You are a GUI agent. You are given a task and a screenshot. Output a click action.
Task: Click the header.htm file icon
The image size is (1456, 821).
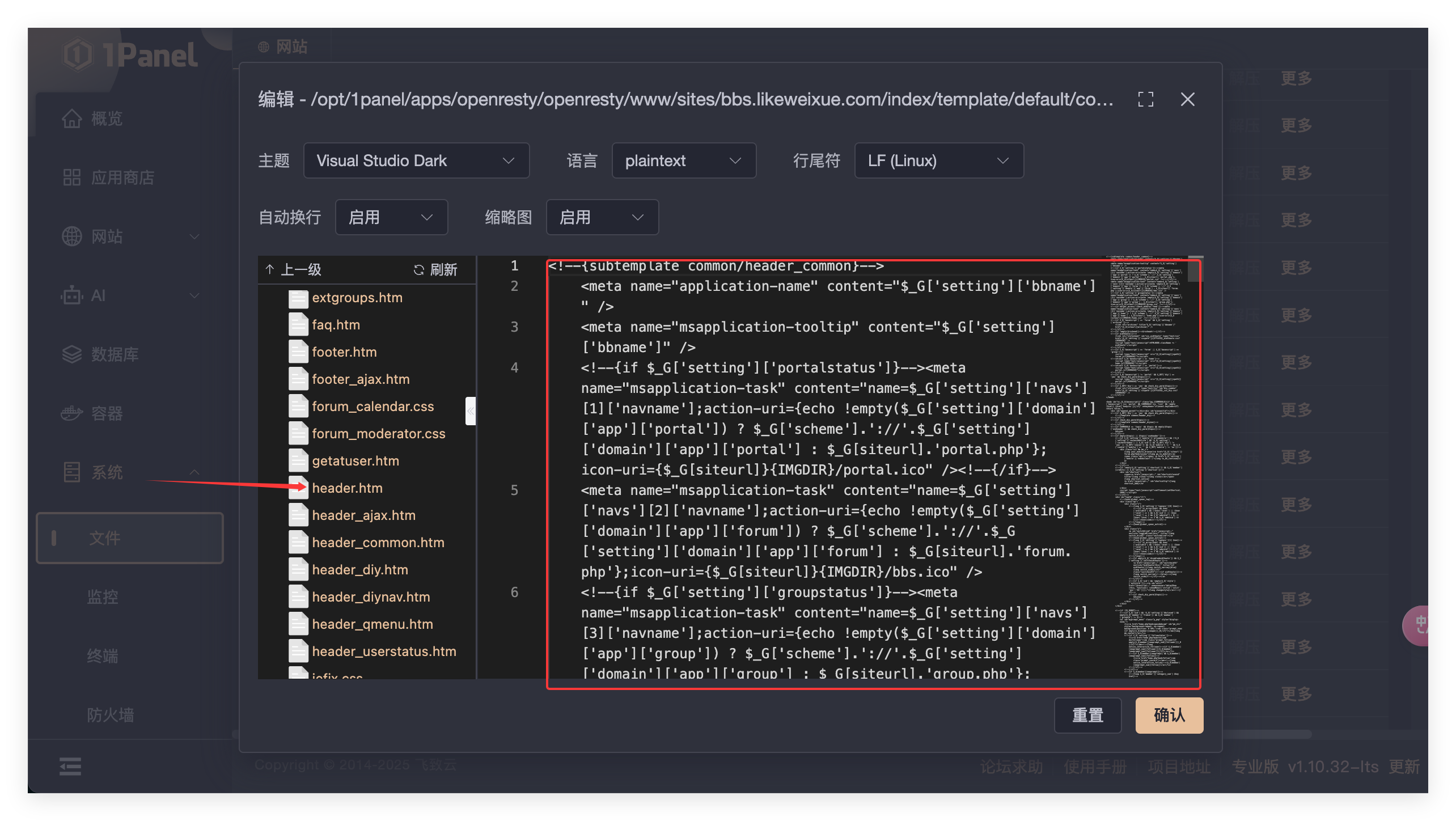click(298, 488)
